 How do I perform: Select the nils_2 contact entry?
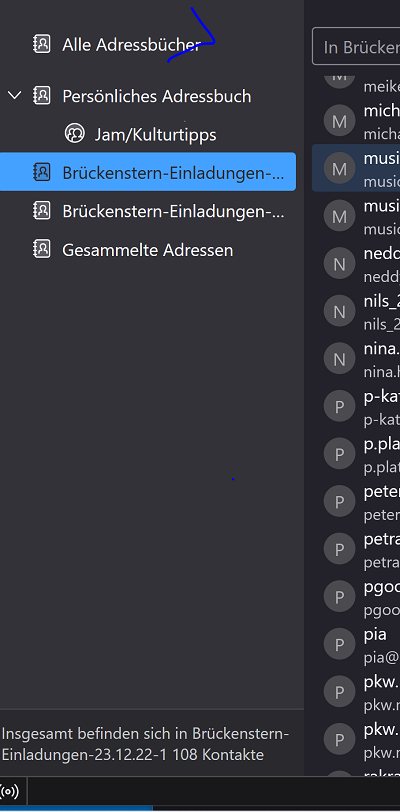pyautogui.click(x=356, y=312)
